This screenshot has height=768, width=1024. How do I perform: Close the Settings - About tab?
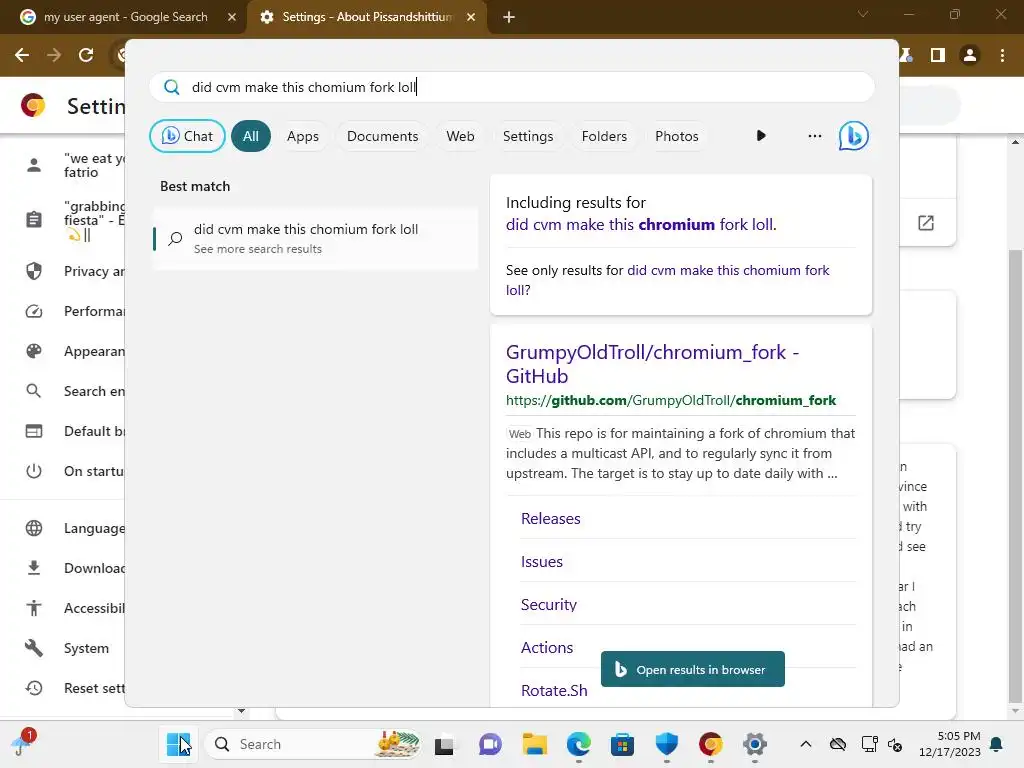[471, 17]
